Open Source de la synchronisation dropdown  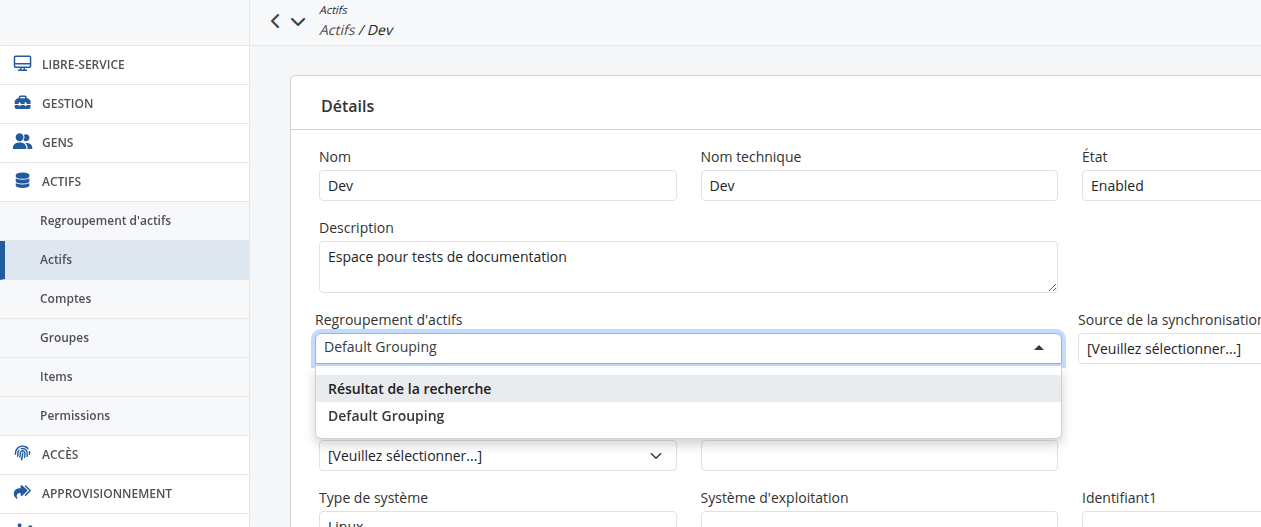pyautogui.click(x=1169, y=348)
